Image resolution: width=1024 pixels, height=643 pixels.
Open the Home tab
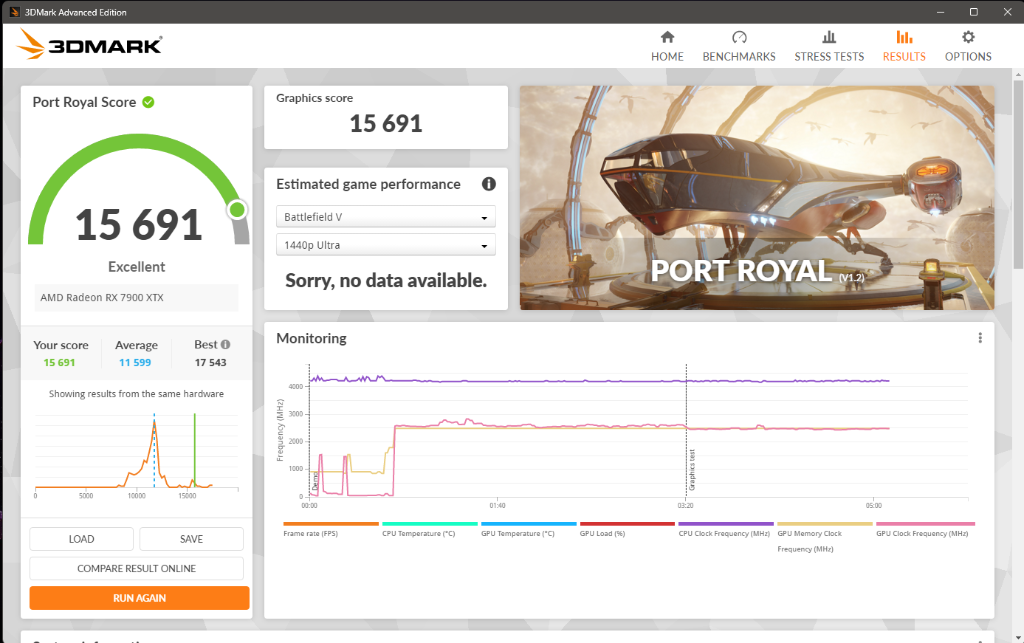667,46
